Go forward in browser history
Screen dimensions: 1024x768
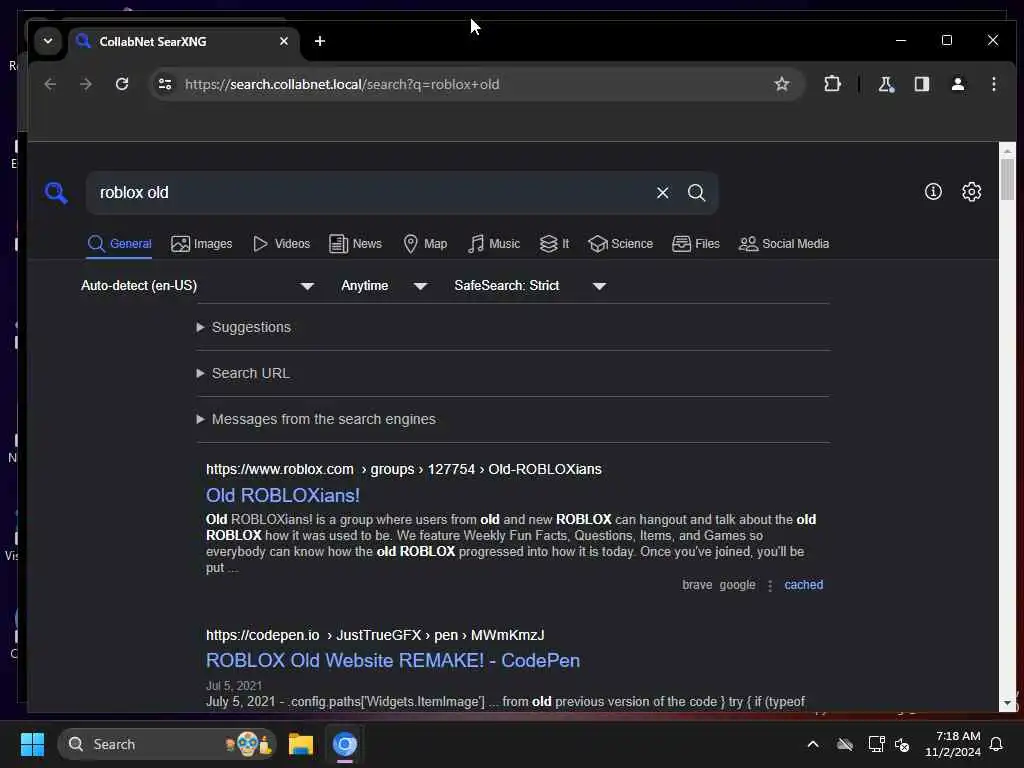(86, 84)
